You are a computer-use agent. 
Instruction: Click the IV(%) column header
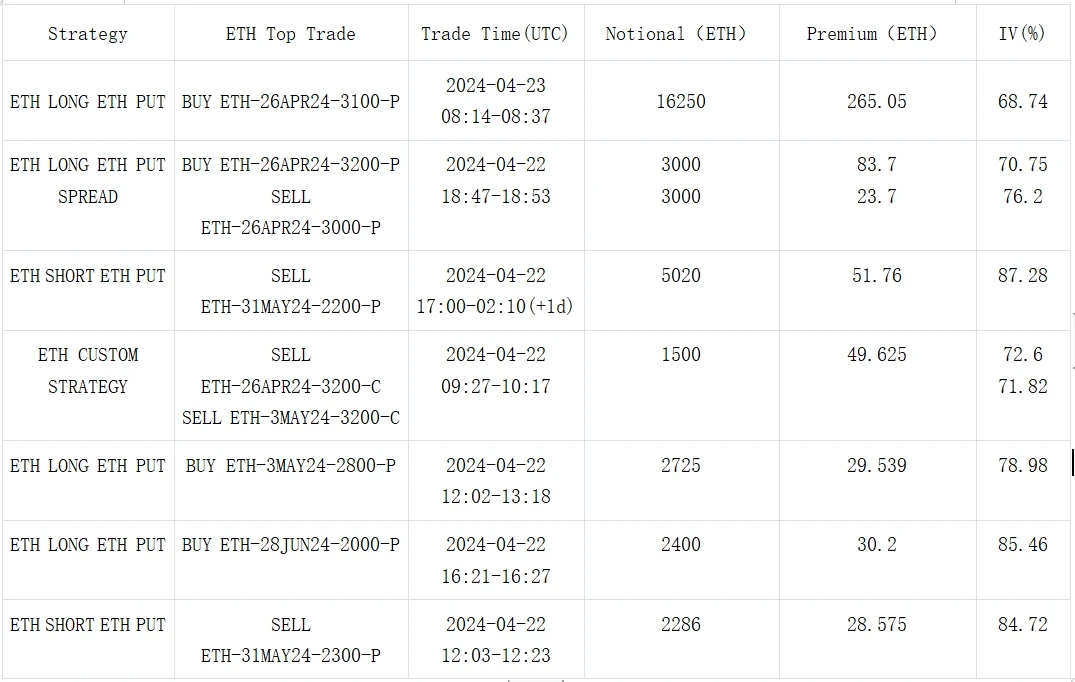point(1022,34)
